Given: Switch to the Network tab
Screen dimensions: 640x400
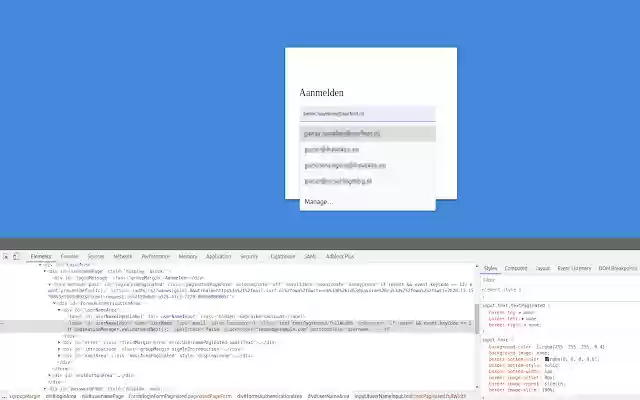Looking at the screenshot, I should click(x=122, y=257).
